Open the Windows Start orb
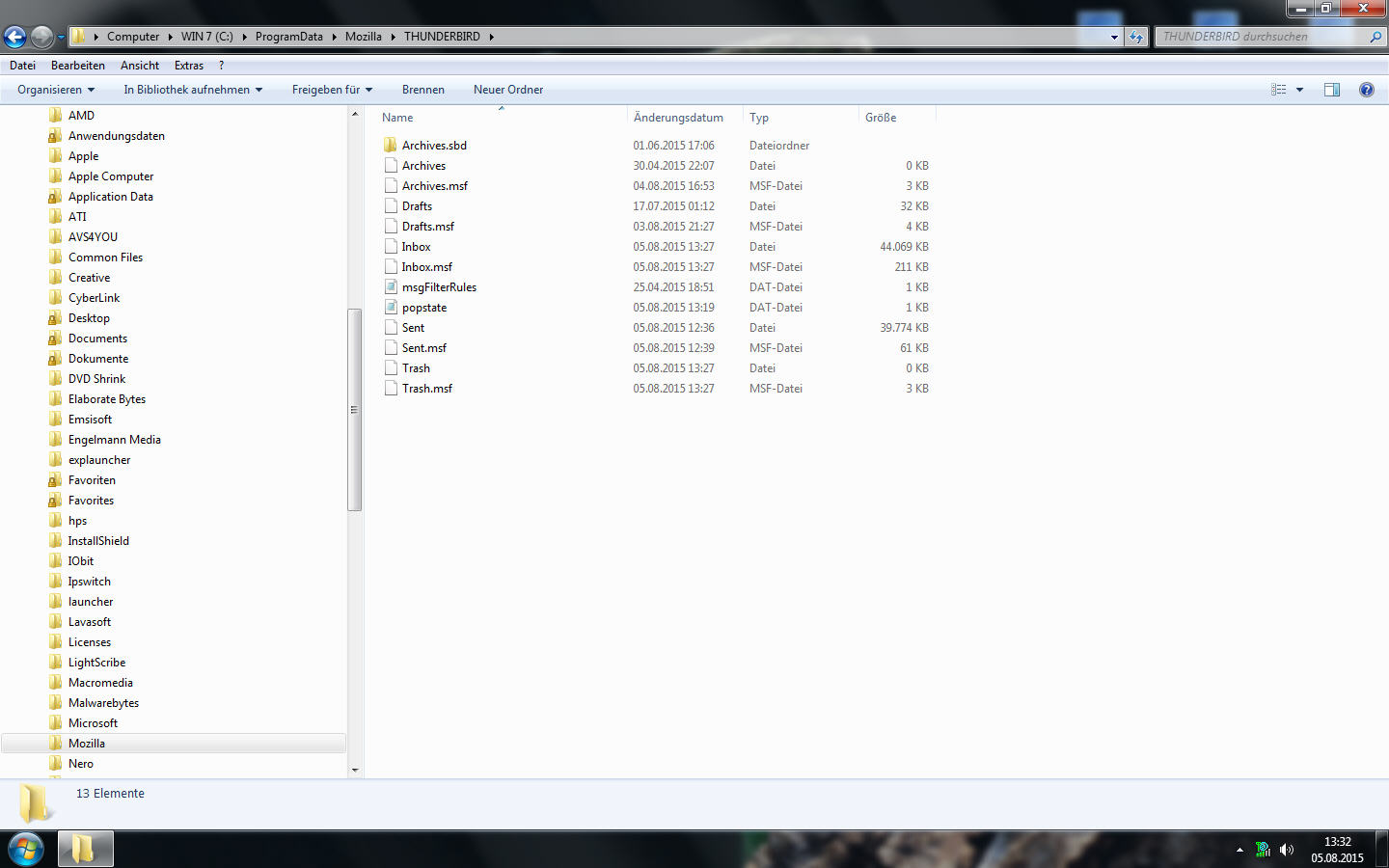The image size is (1389, 868). pyautogui.click(x=25, y=850)
